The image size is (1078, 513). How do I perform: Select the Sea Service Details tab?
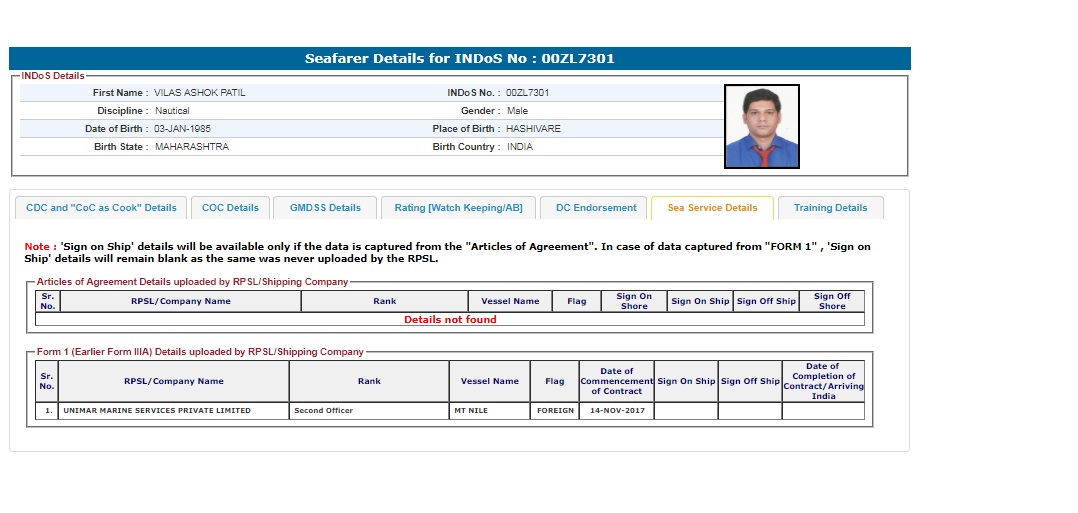pyautogui.click(x=712, y=208)
